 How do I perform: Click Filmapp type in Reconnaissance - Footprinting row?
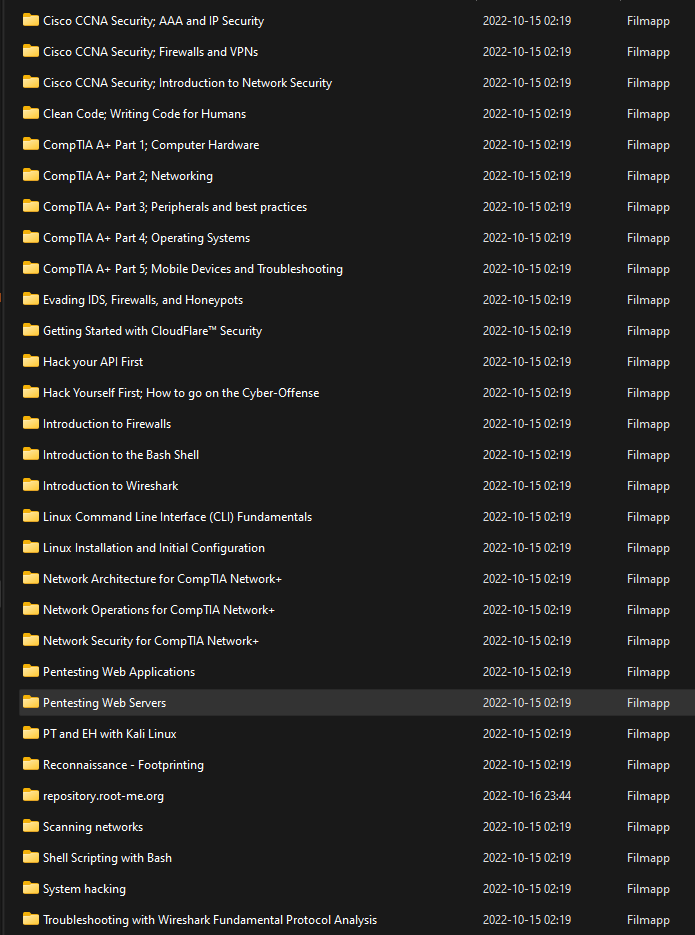(x=648, y=765)
